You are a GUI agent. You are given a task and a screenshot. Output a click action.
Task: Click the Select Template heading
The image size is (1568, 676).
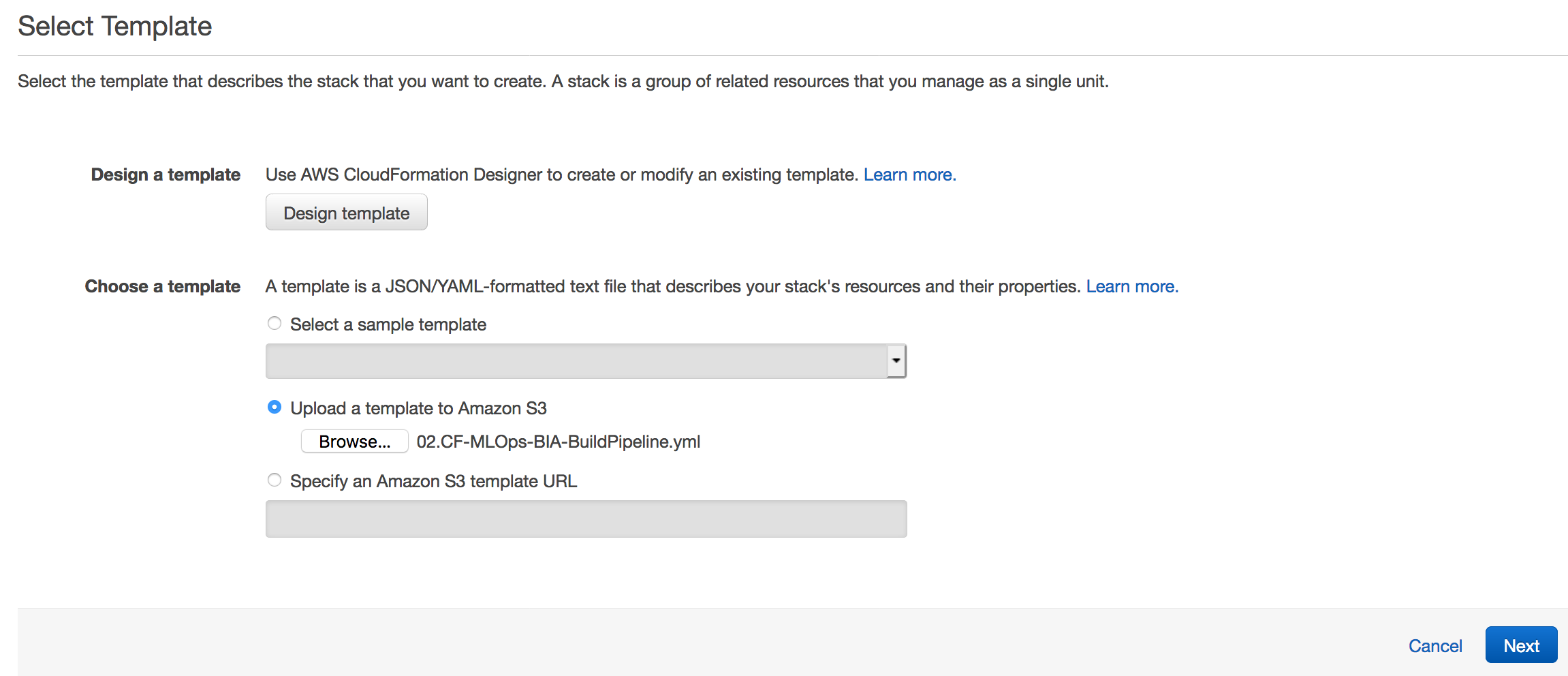[114, 27]
